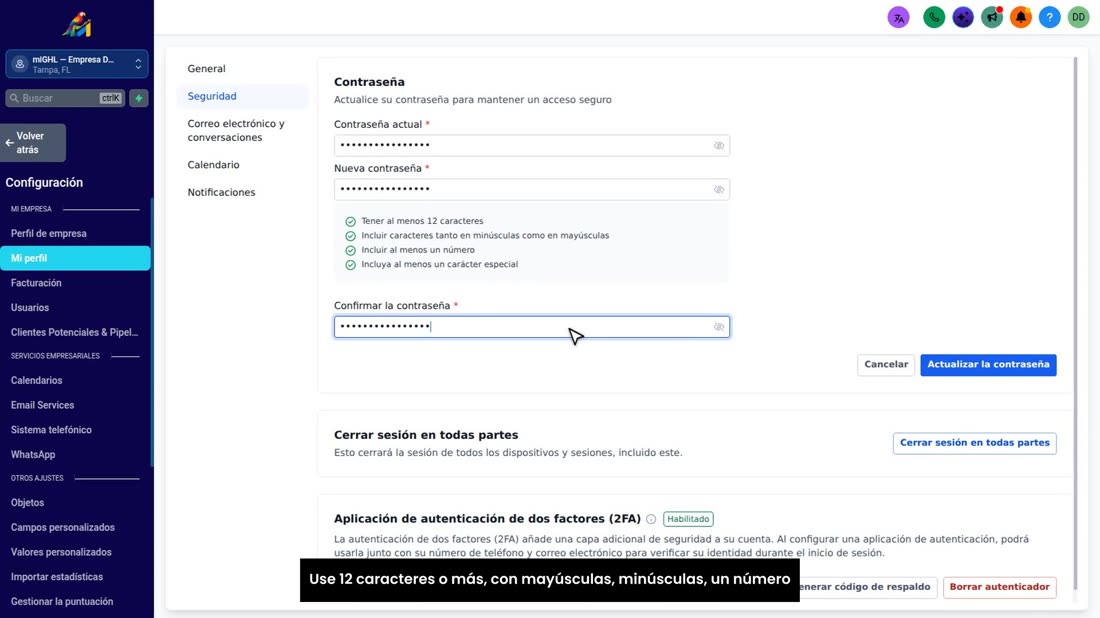The image size is (1100, 618).
Task: Open Sistema telefónico settings
Action: tap(51, 430)
